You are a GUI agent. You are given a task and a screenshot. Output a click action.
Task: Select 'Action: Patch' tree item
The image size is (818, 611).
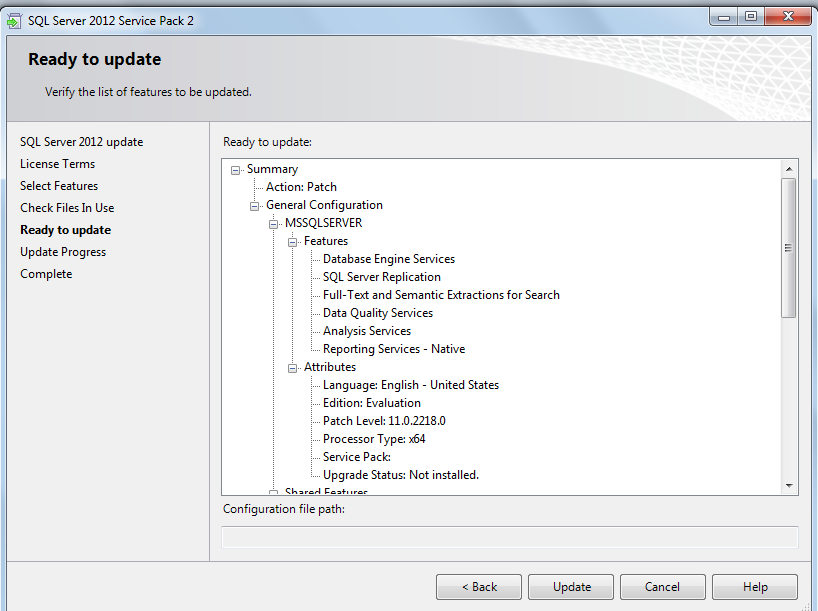pos(301,187)
